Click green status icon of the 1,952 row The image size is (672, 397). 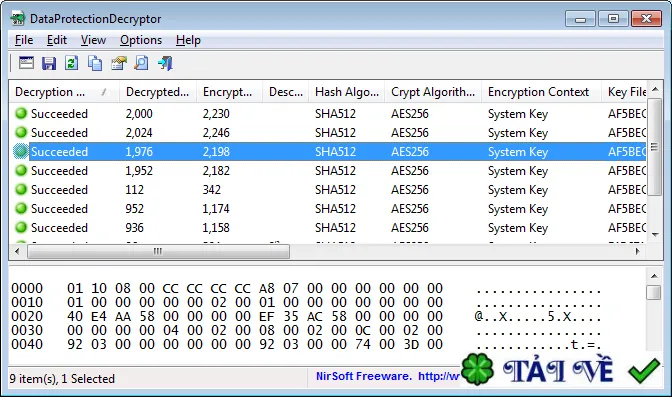[x=21, y=170]
